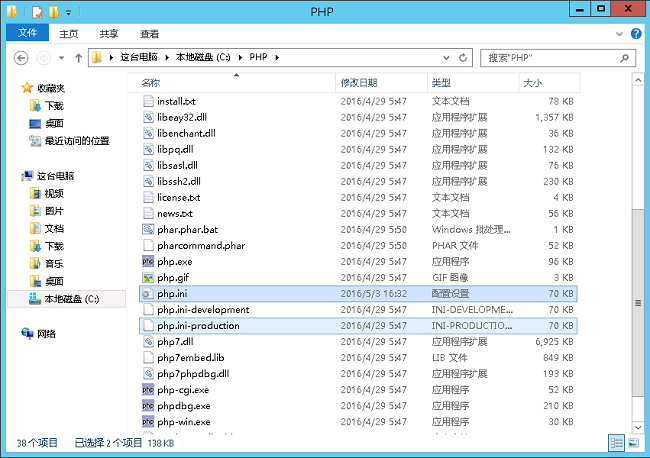Select libssh2.dll file icon
The image size is (650, 458).
[148, 181]
